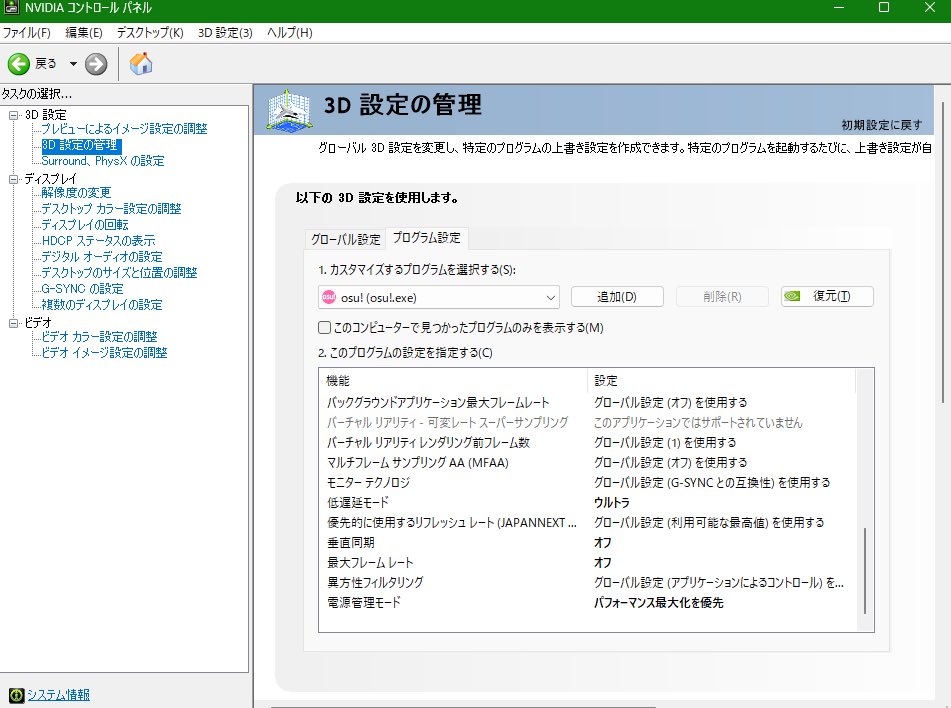Select 3D 設定の管理 in the tree

point(81,145)
